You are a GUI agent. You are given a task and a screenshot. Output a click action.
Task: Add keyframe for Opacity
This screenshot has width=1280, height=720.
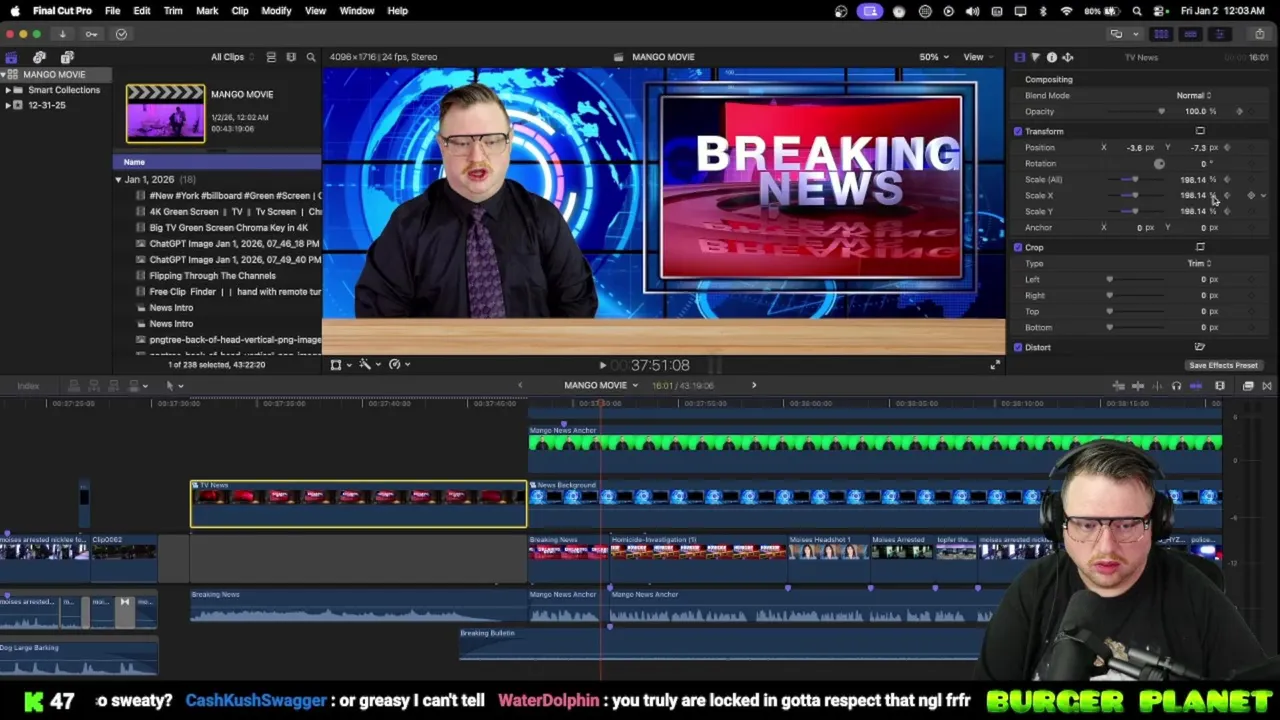(x=1240, y=111)
